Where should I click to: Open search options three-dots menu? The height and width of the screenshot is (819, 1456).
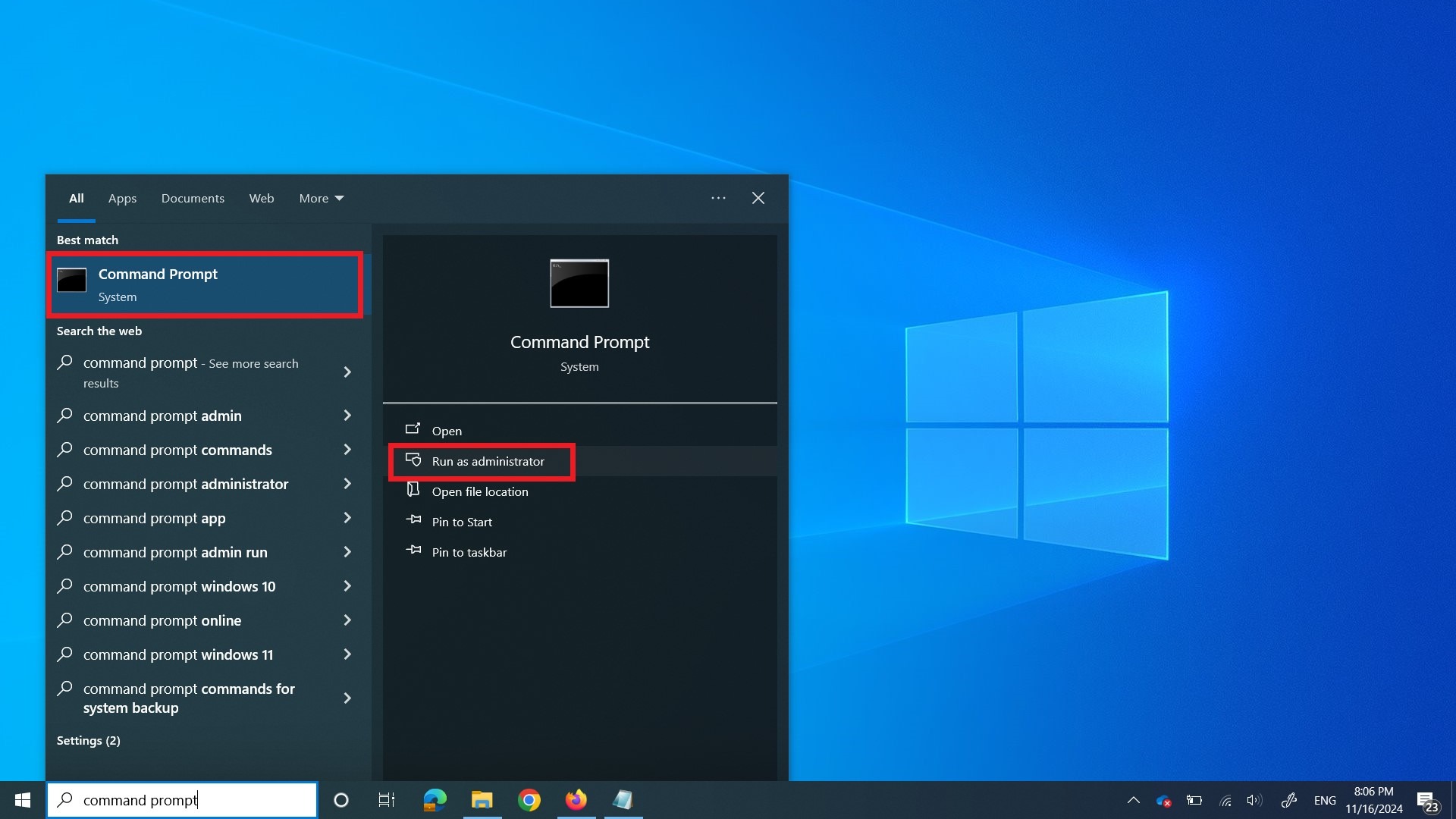pos(718,199)
